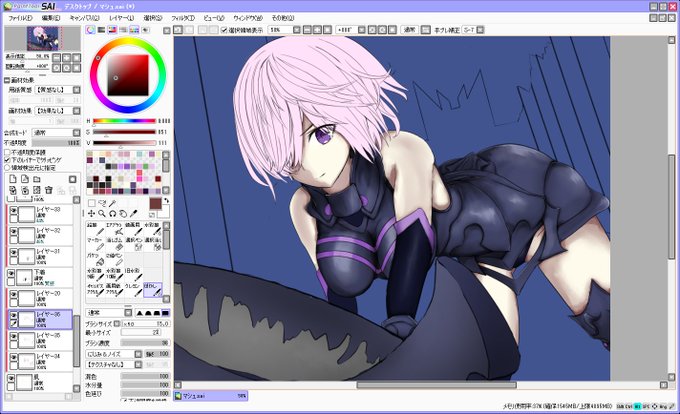Hide the 肌 layer eye icon
Viewport: 680px width, 414px height.
coord(11,378)
